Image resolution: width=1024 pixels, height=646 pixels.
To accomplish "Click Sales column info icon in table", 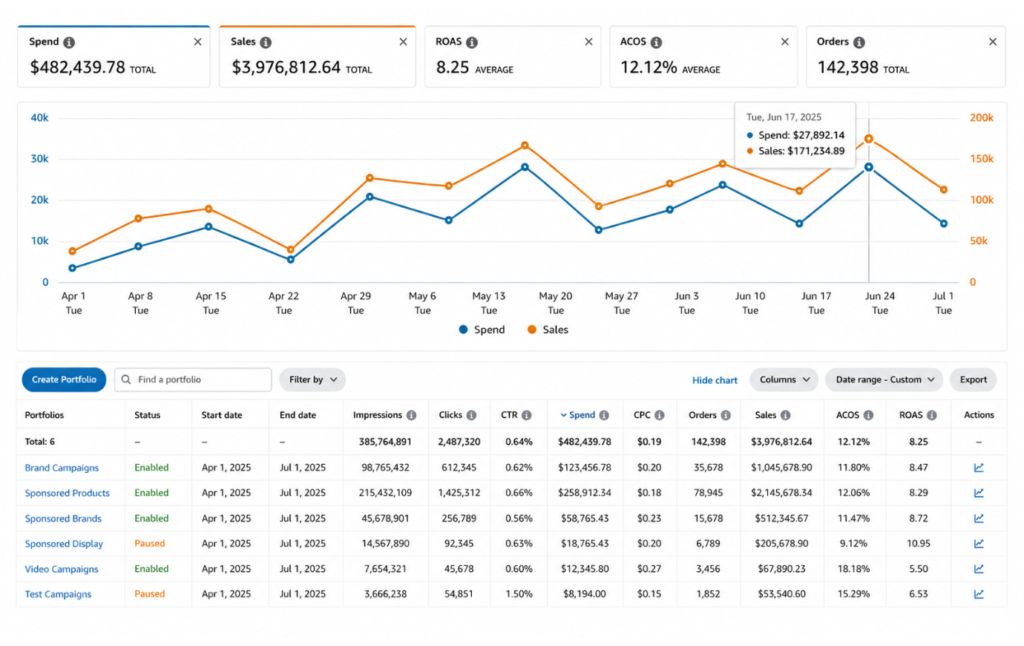I will coord(786,415).
